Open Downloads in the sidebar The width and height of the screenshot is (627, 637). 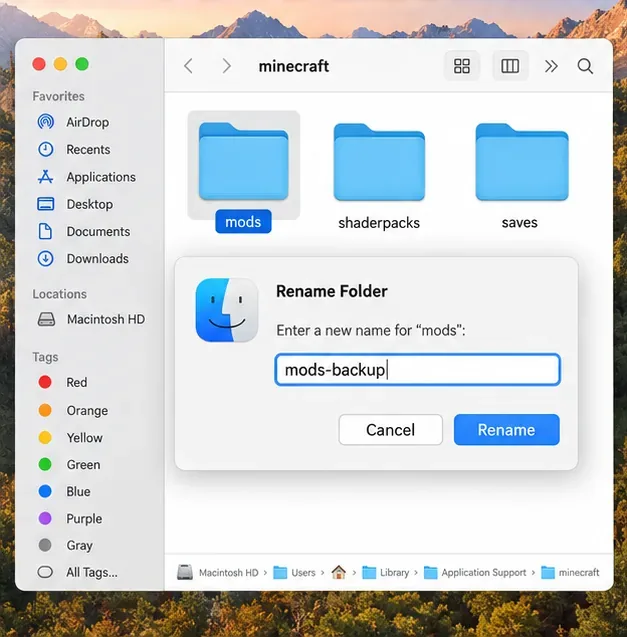pos(83,259)
